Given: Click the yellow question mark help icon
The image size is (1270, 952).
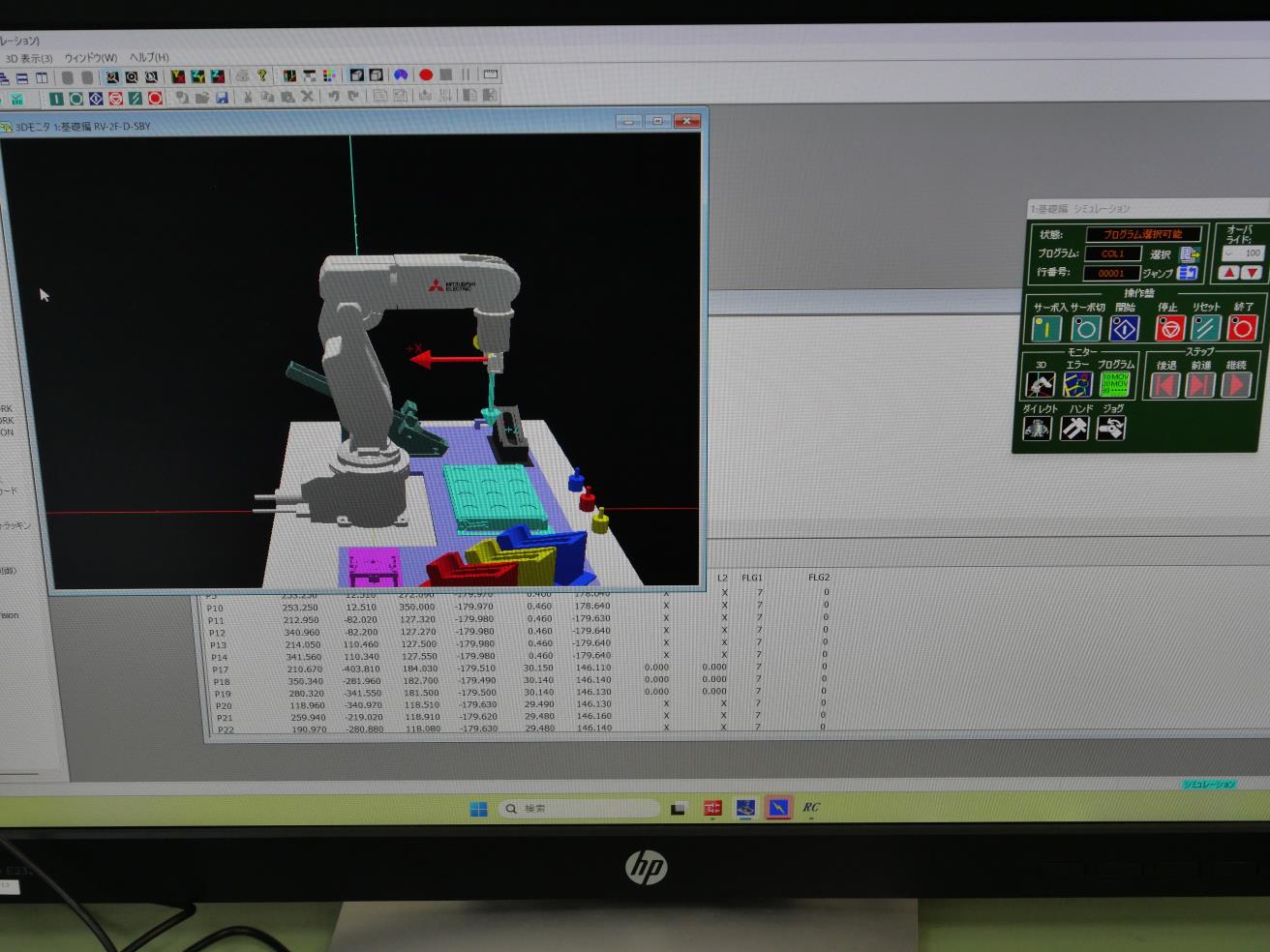Looking at the screenshot, I should (261, 75).
